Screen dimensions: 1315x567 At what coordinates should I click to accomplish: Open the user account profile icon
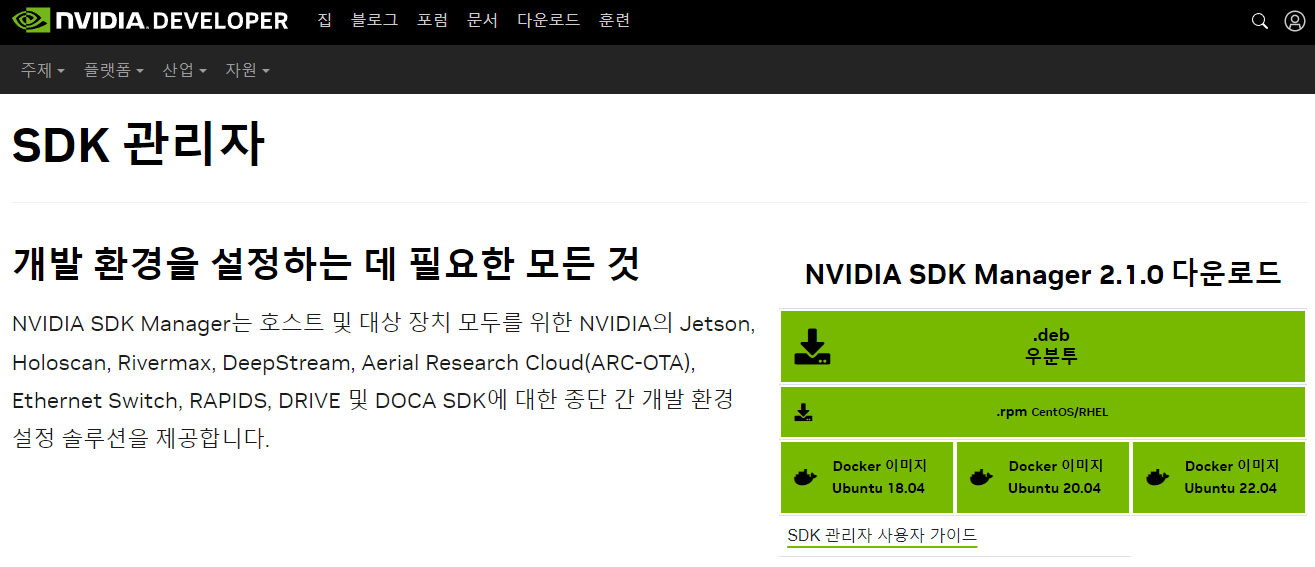click(1294, 21)
